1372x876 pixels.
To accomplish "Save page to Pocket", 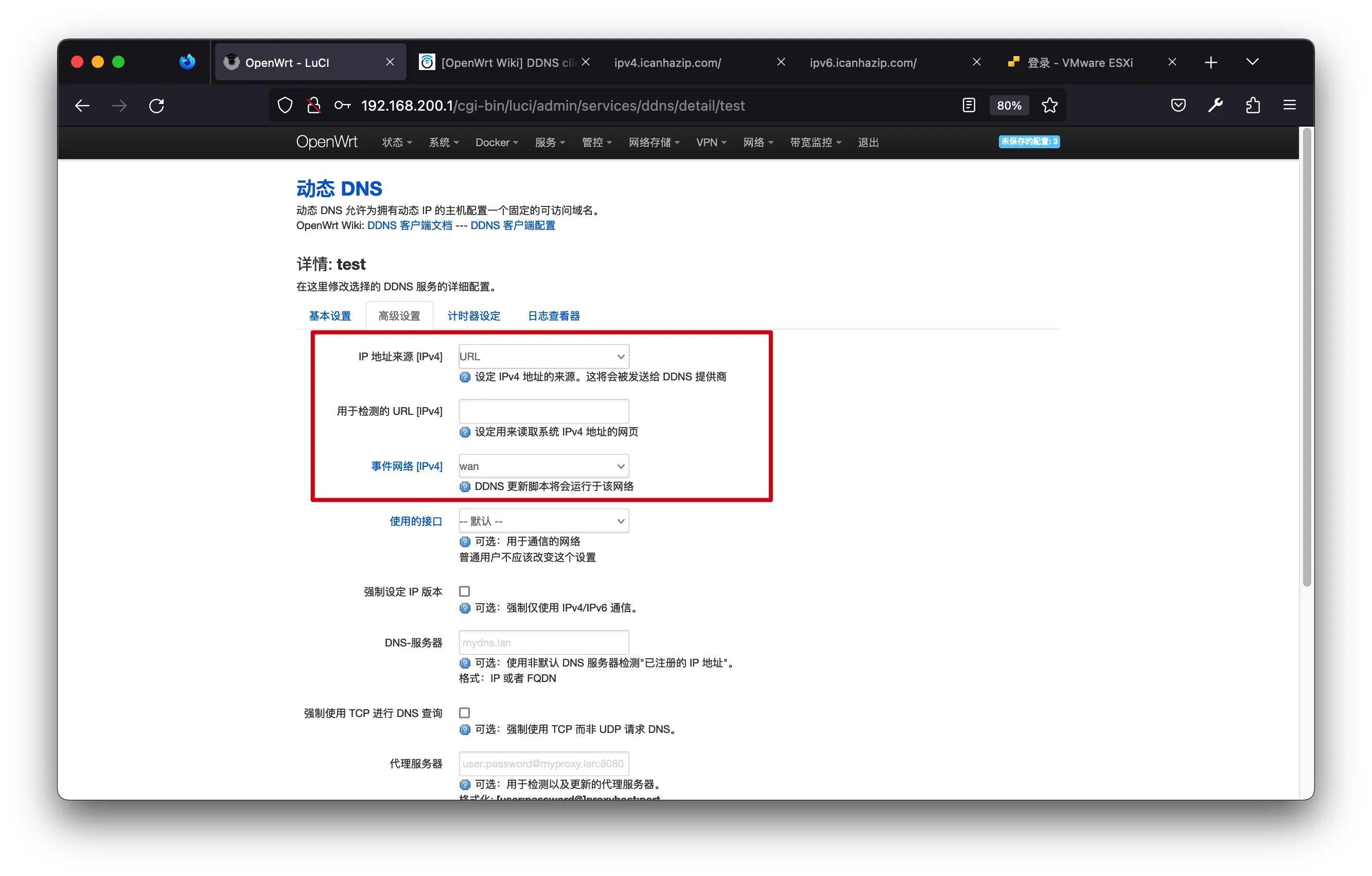I will click(x=1177, y=106).
